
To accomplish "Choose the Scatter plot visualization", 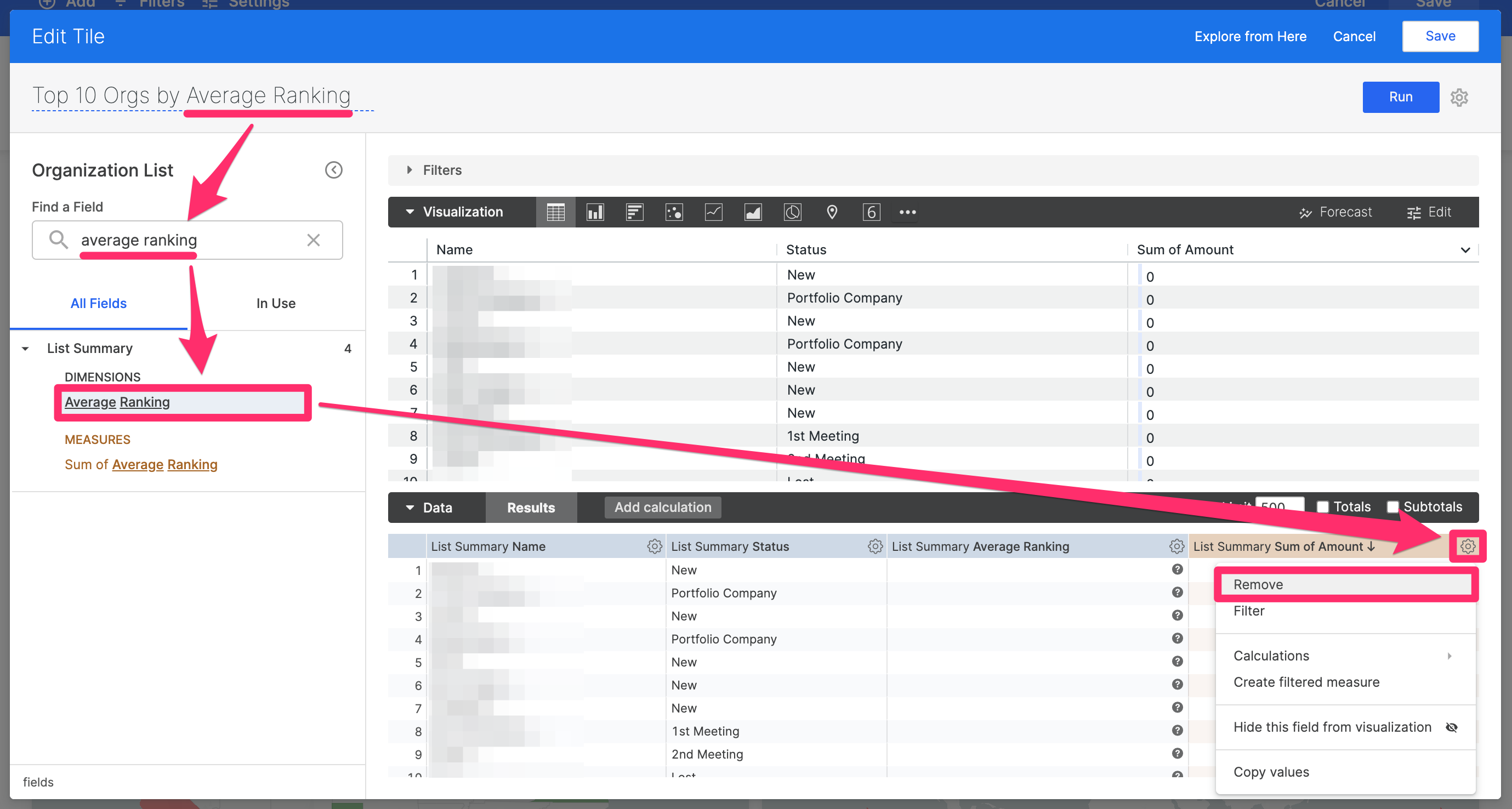I will 674,212.
